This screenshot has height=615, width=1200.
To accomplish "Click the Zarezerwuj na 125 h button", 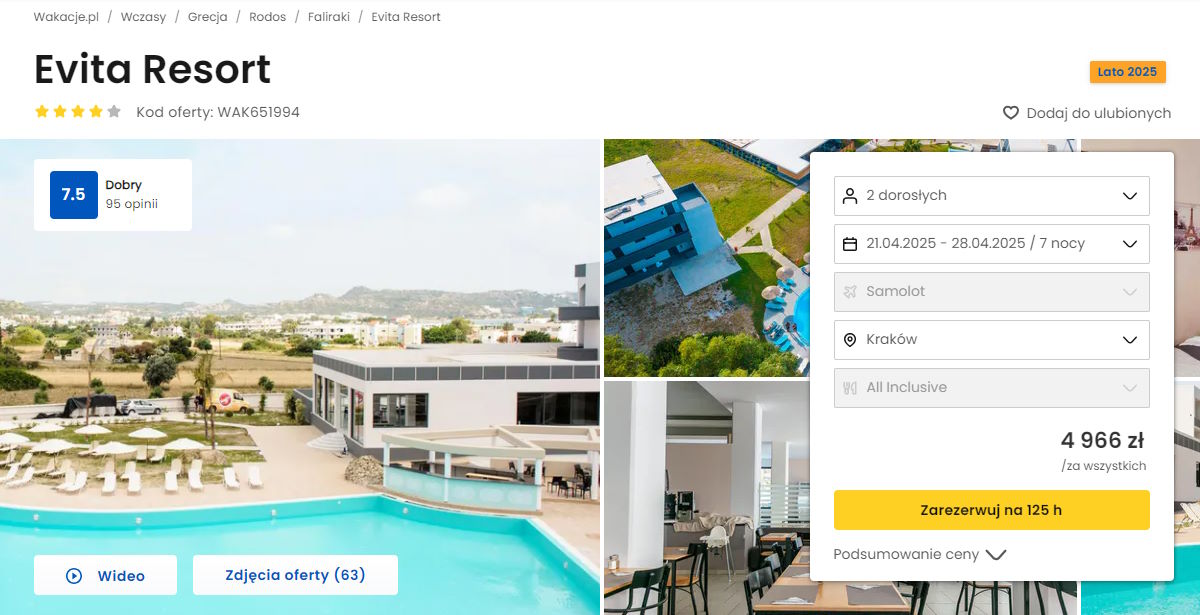I will 991,510.
